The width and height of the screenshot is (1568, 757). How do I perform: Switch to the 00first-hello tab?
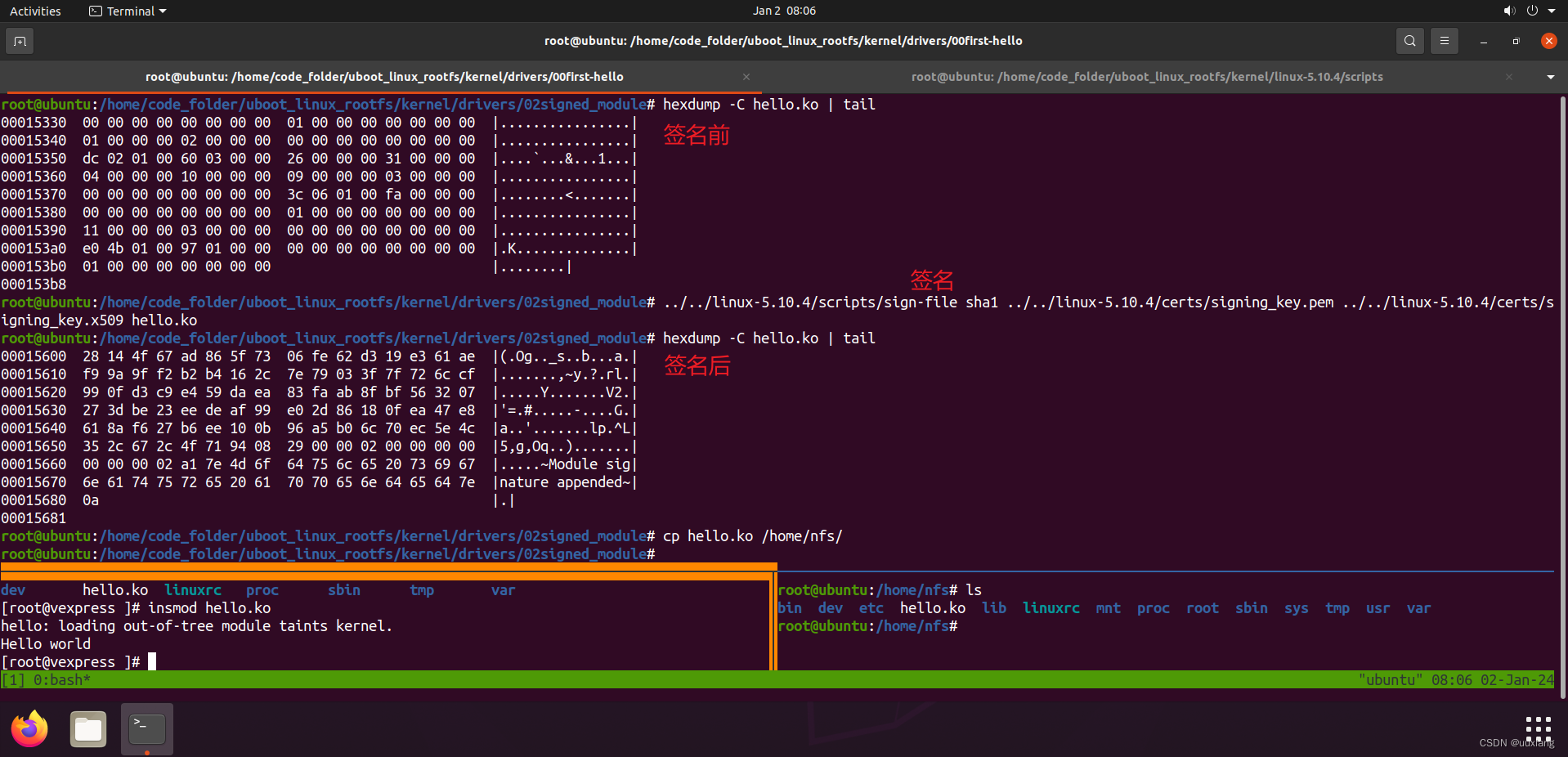384,77
